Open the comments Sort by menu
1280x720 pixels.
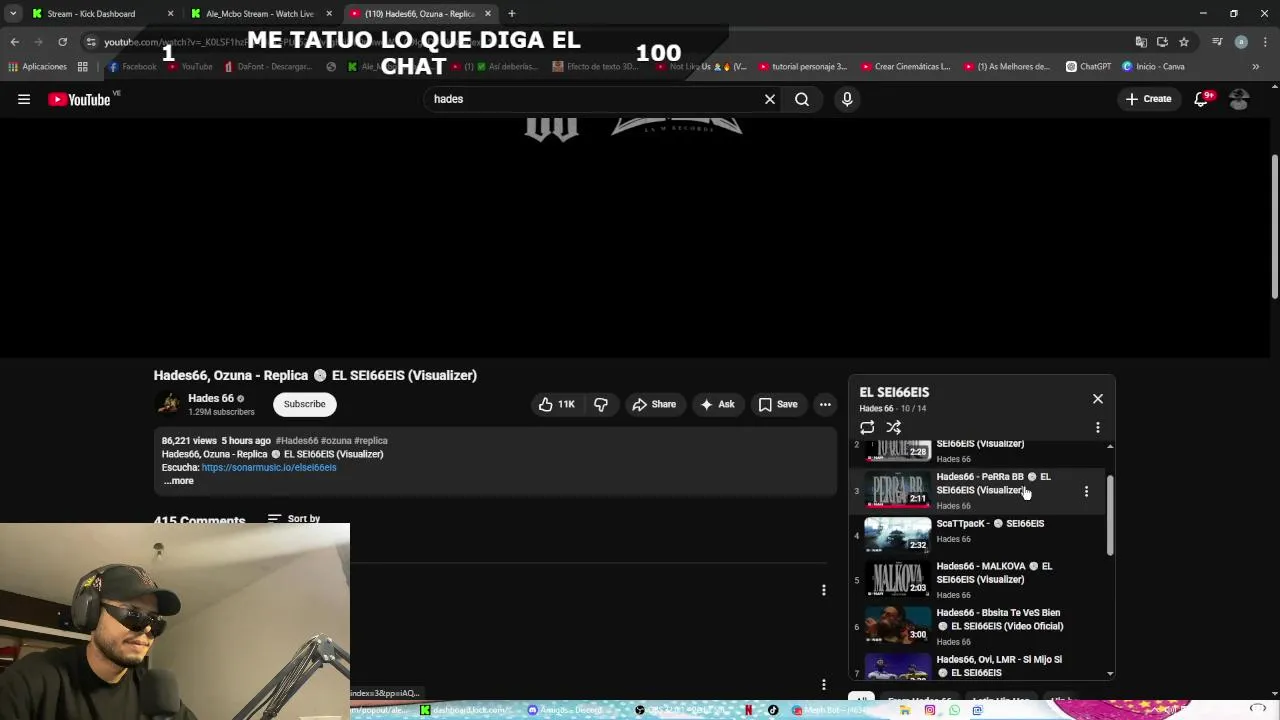pyautogui.click(x=294, y=518)
